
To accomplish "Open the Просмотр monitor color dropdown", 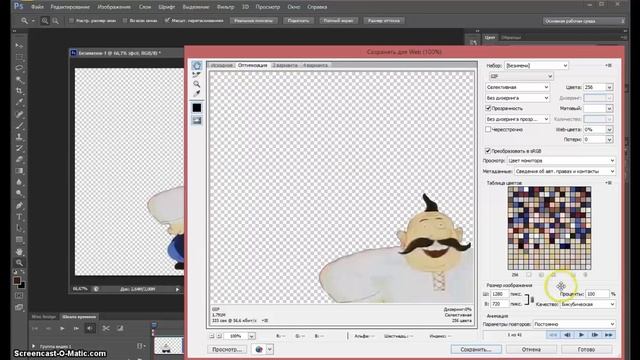I will (561, 161).
